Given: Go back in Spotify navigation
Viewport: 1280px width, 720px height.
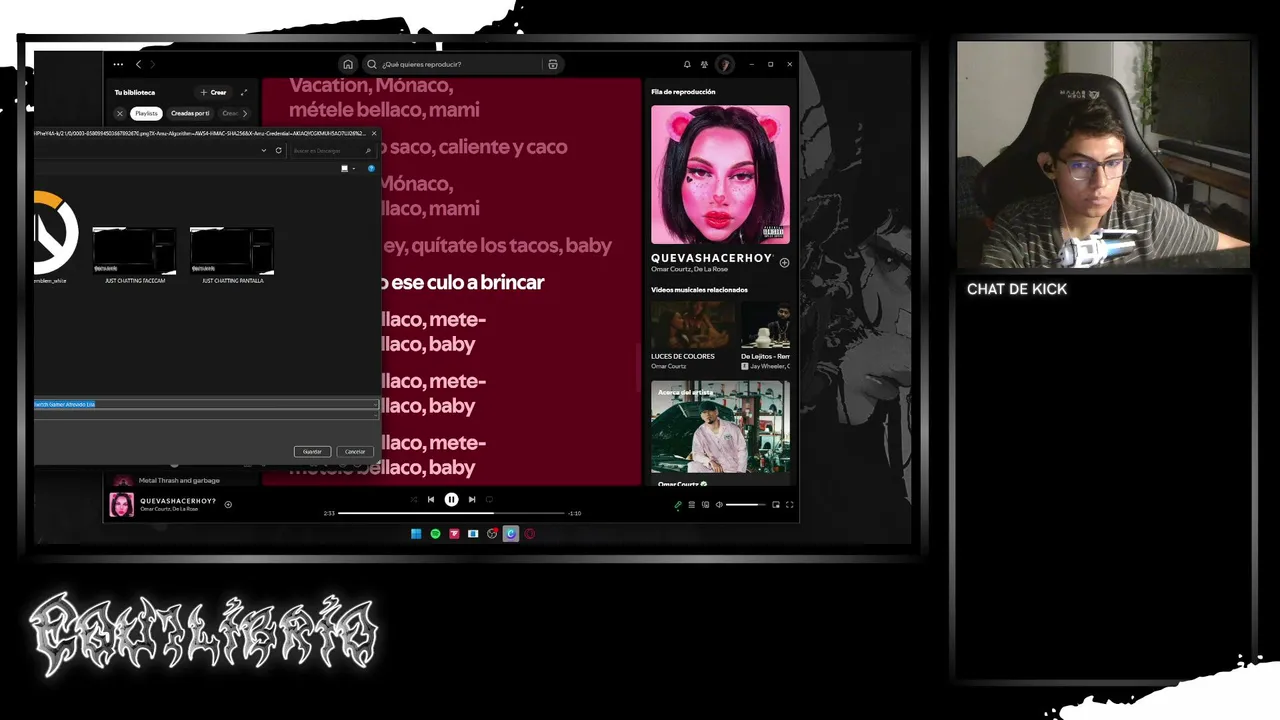Looking at the screenshot, I should (138, 64).
